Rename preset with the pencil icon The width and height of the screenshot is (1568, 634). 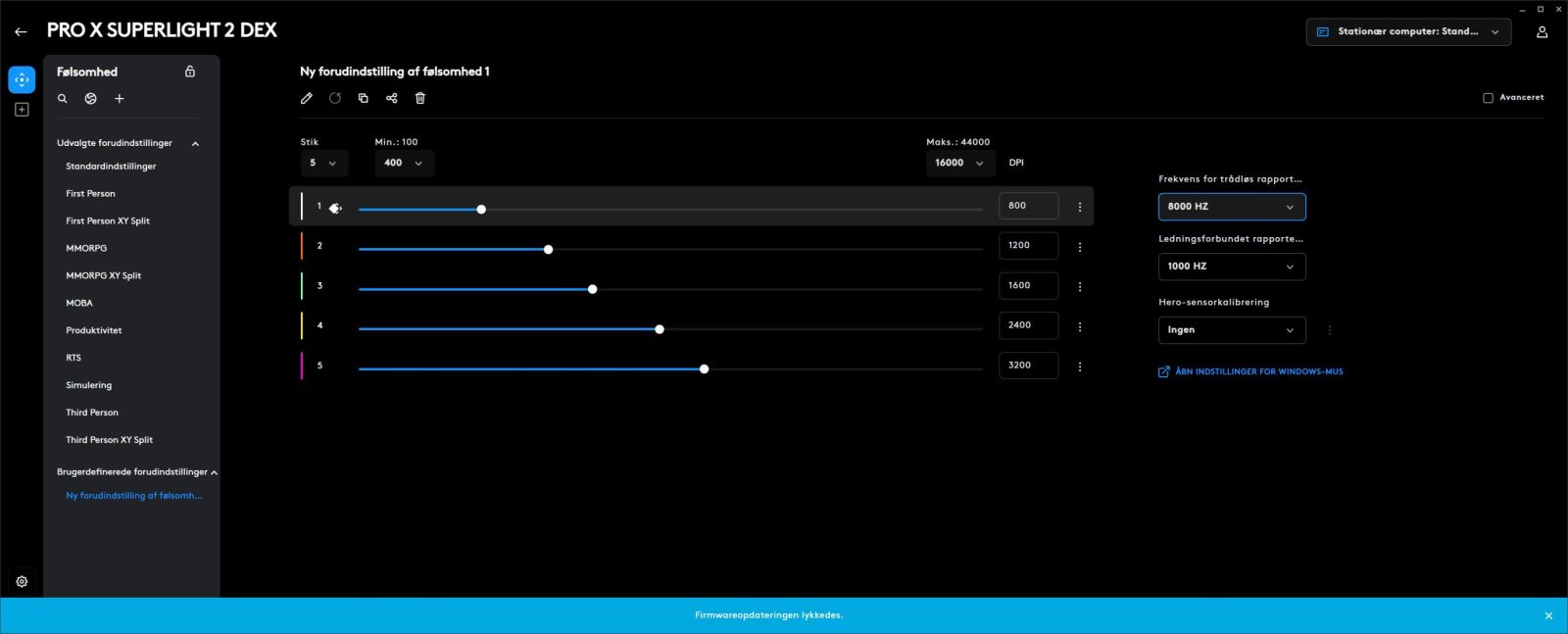[x=307, y=98]
